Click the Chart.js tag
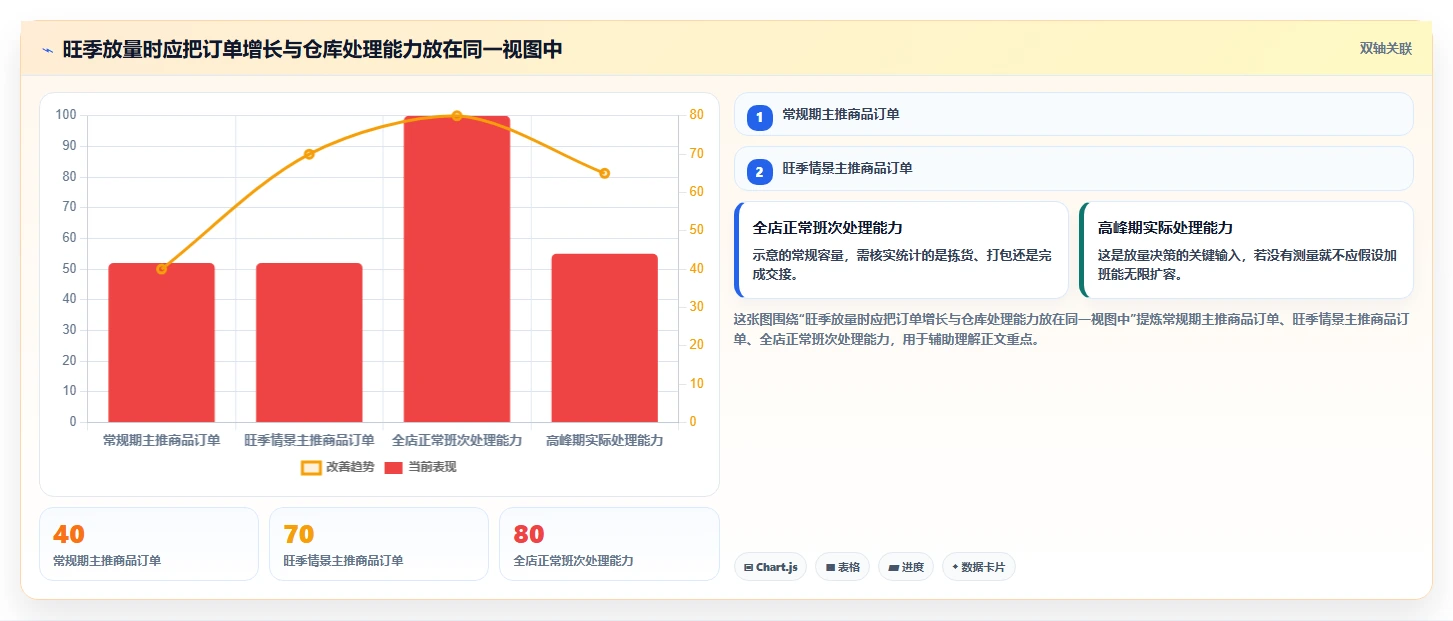 click(x=770, y=567)
